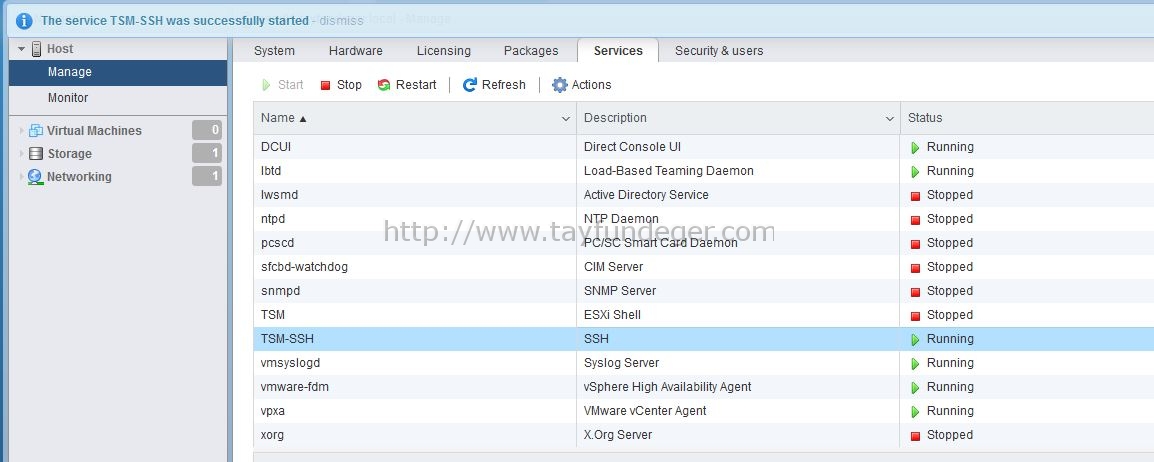
Task: Switch to the System tab
Action: 275,51
